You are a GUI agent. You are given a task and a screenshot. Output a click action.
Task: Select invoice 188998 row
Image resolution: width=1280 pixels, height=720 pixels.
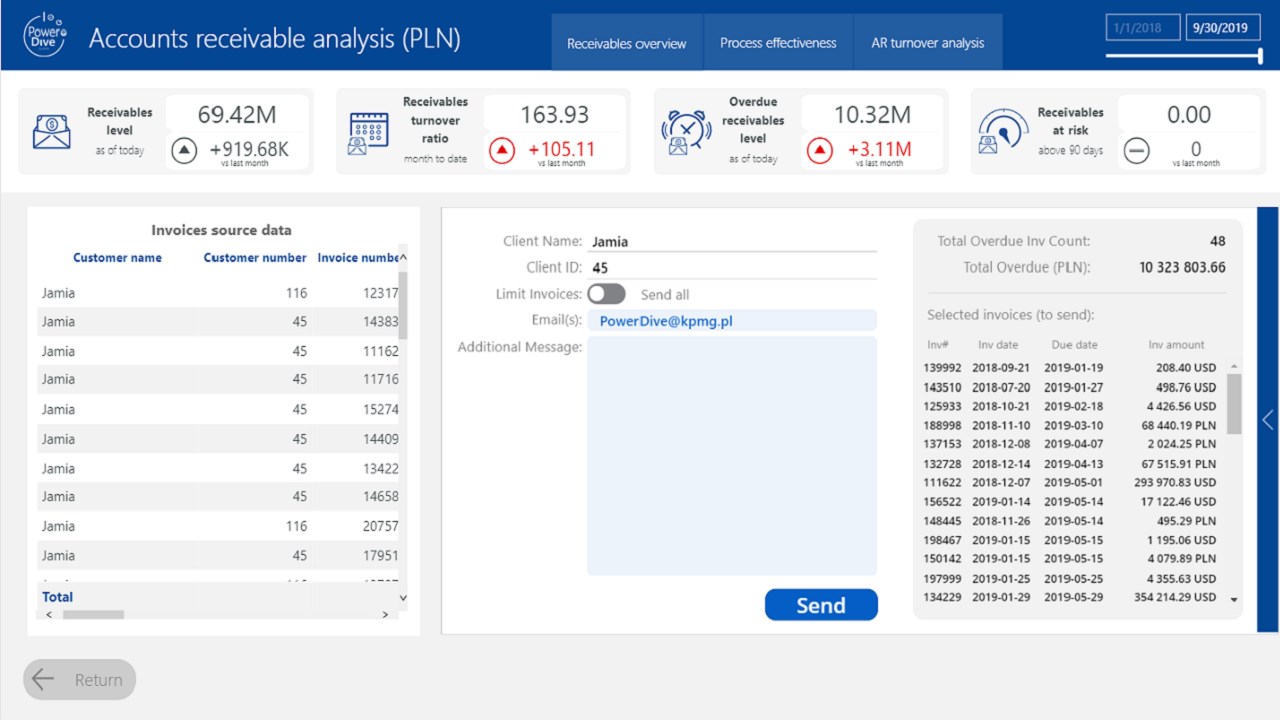tap(1070, 425)
